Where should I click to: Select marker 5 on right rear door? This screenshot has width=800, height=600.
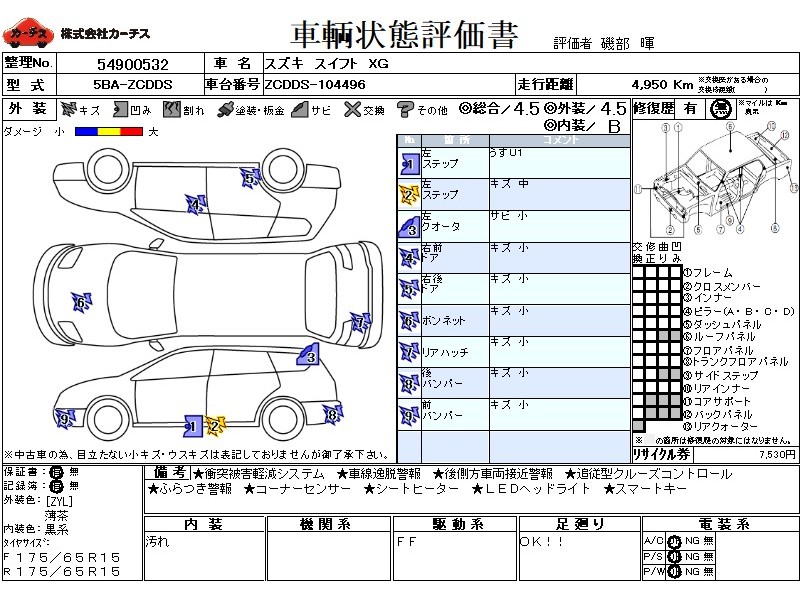(251, 178)
